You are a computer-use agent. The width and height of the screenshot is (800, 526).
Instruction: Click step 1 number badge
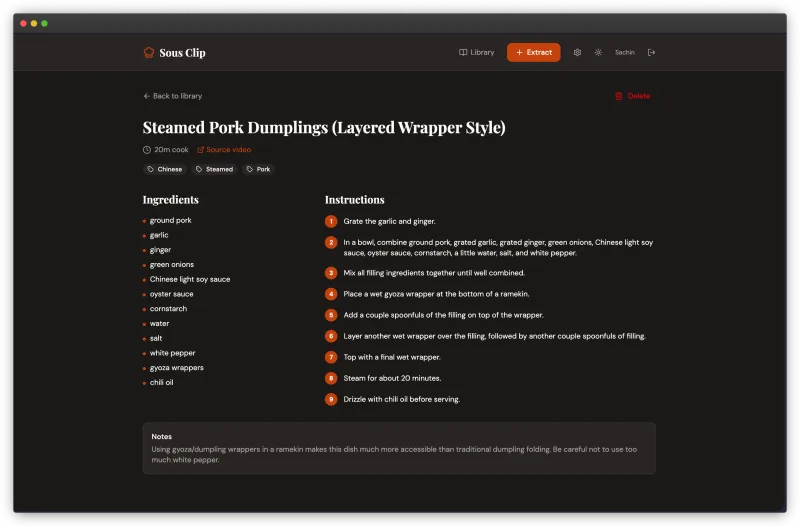point(331,221)
